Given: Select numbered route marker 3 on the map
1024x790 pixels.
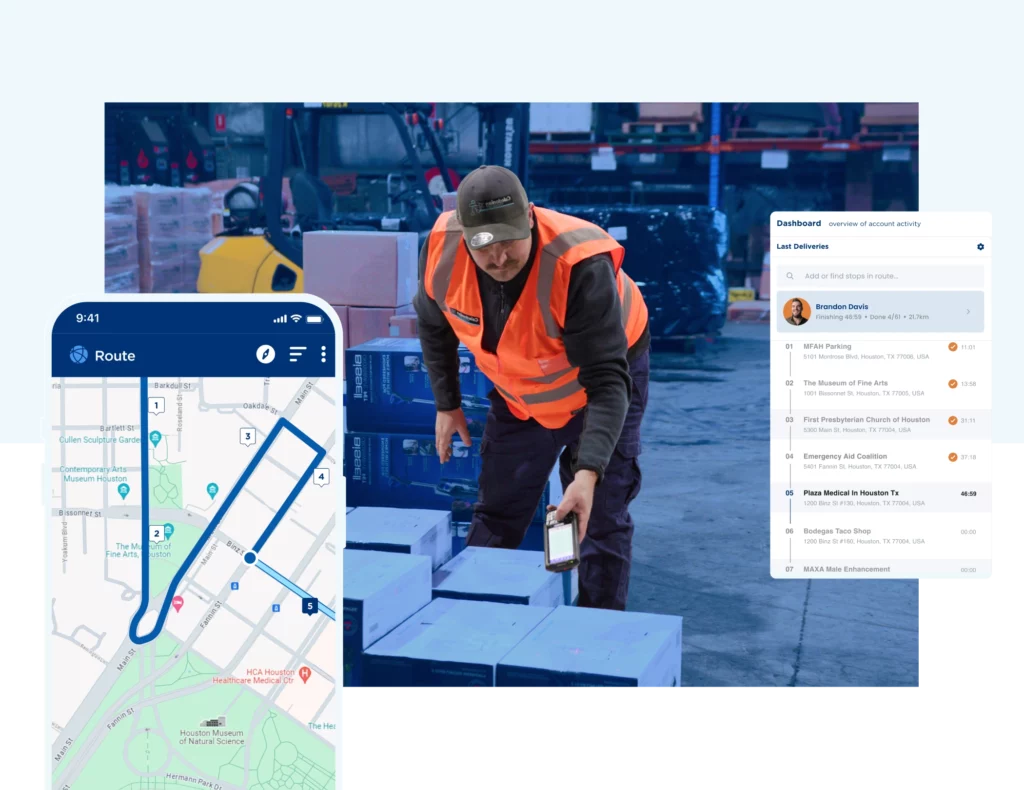Looking at the screenshot, I should pyautogui.click(x=247, y=436).
